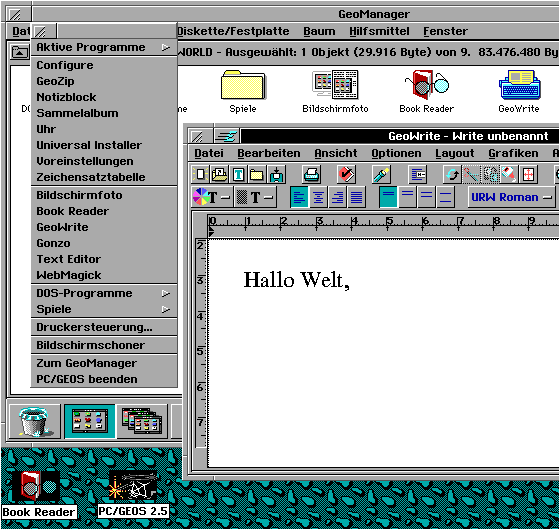Viewport: 560px width, 530px height.
Task: Select one-and-a-half line spacing
Action: [x=407, y=197]
